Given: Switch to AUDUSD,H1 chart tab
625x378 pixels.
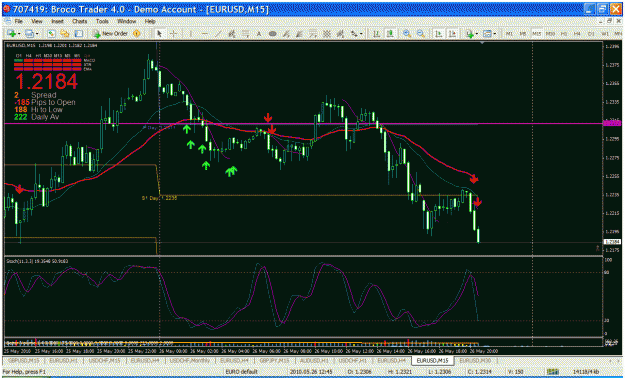Looking at the screenshot, I should (314, 360).
